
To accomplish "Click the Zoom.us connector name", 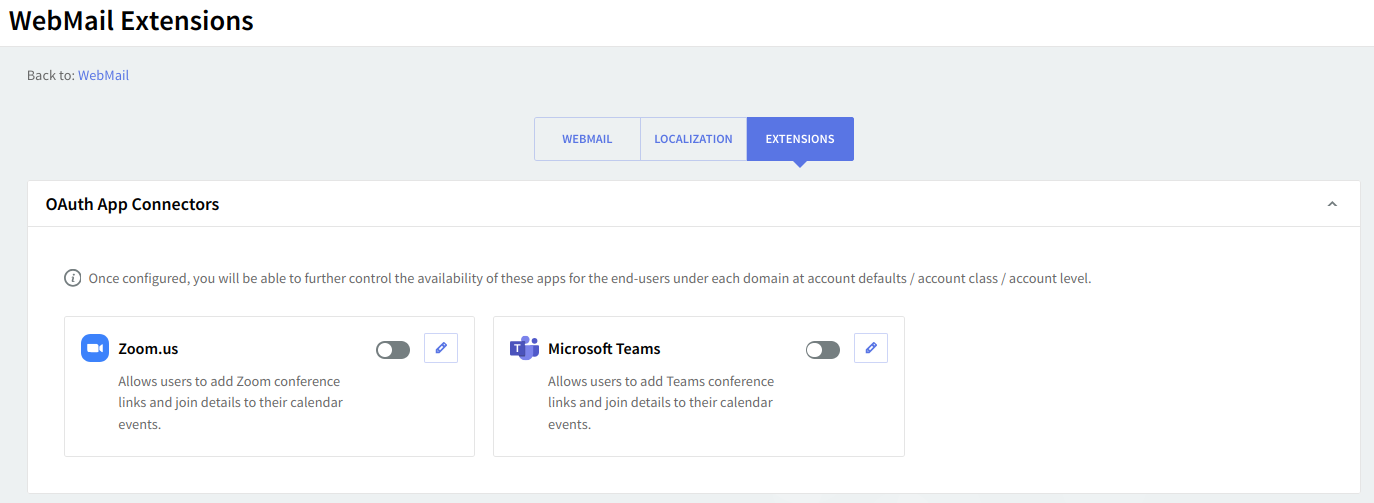I will pyautogui.click(x=148, y=349).
